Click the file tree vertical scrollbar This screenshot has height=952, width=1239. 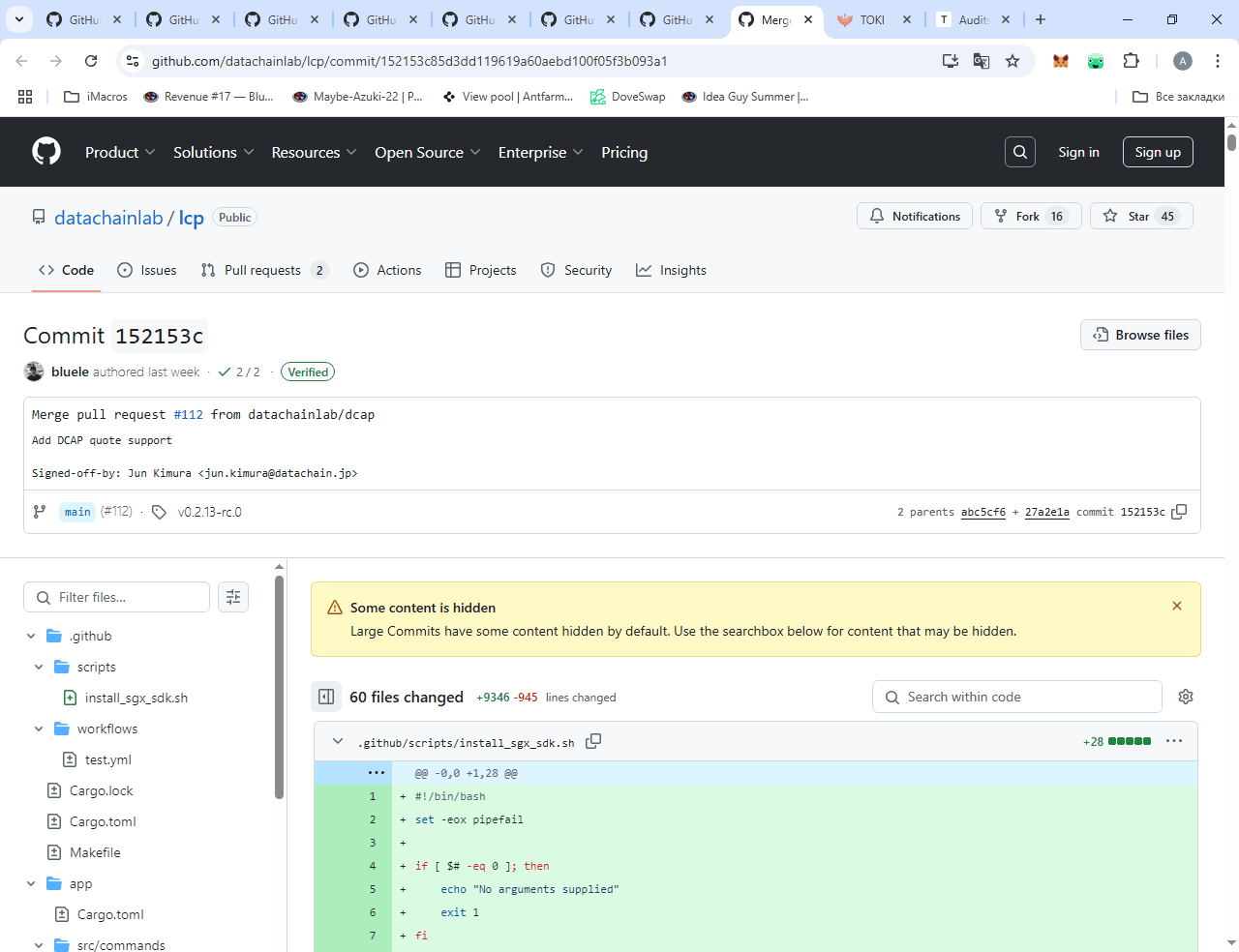click(x=279, y=687)
